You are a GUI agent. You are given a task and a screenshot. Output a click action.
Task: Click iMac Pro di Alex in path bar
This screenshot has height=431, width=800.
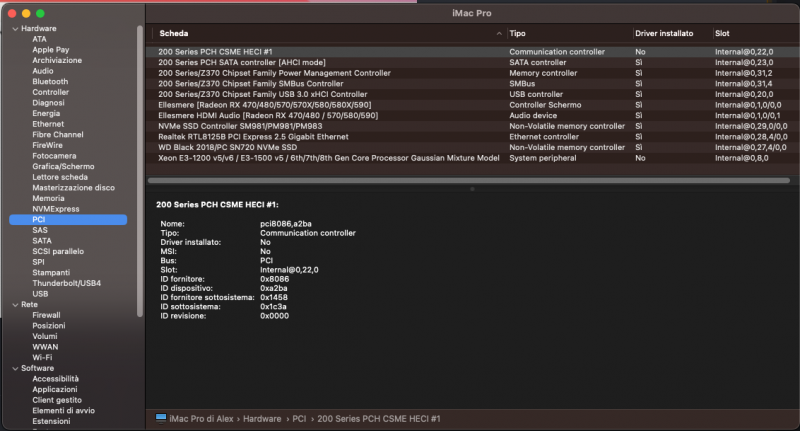[x=201, y=419]
